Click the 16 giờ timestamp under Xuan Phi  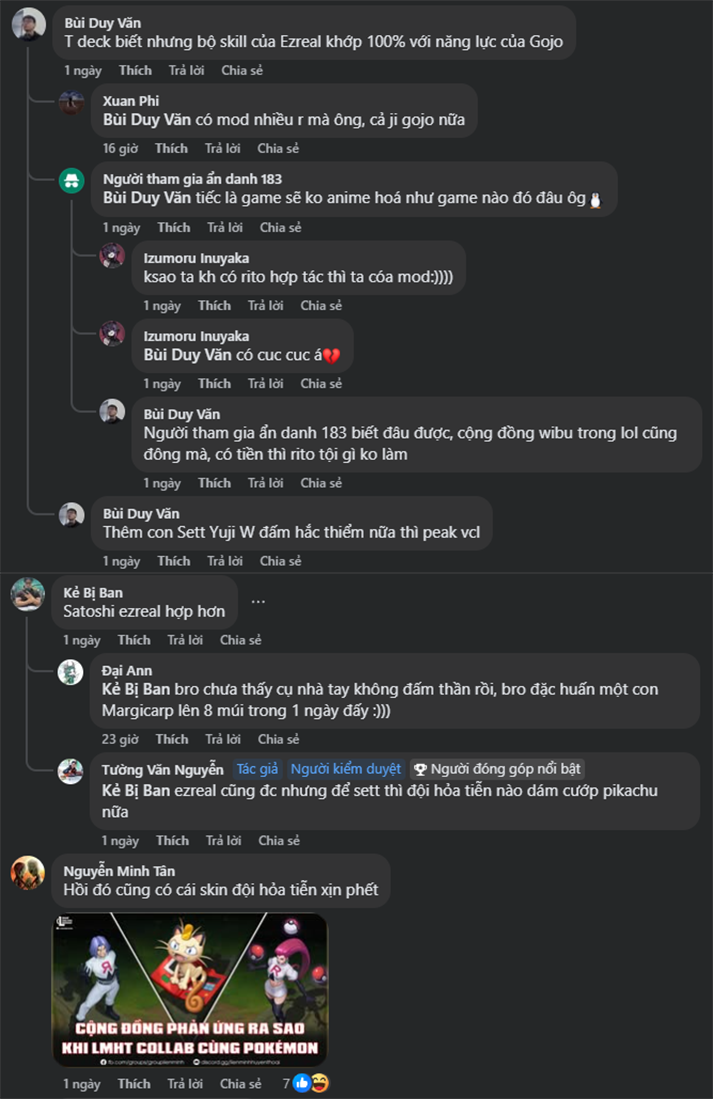119,148
